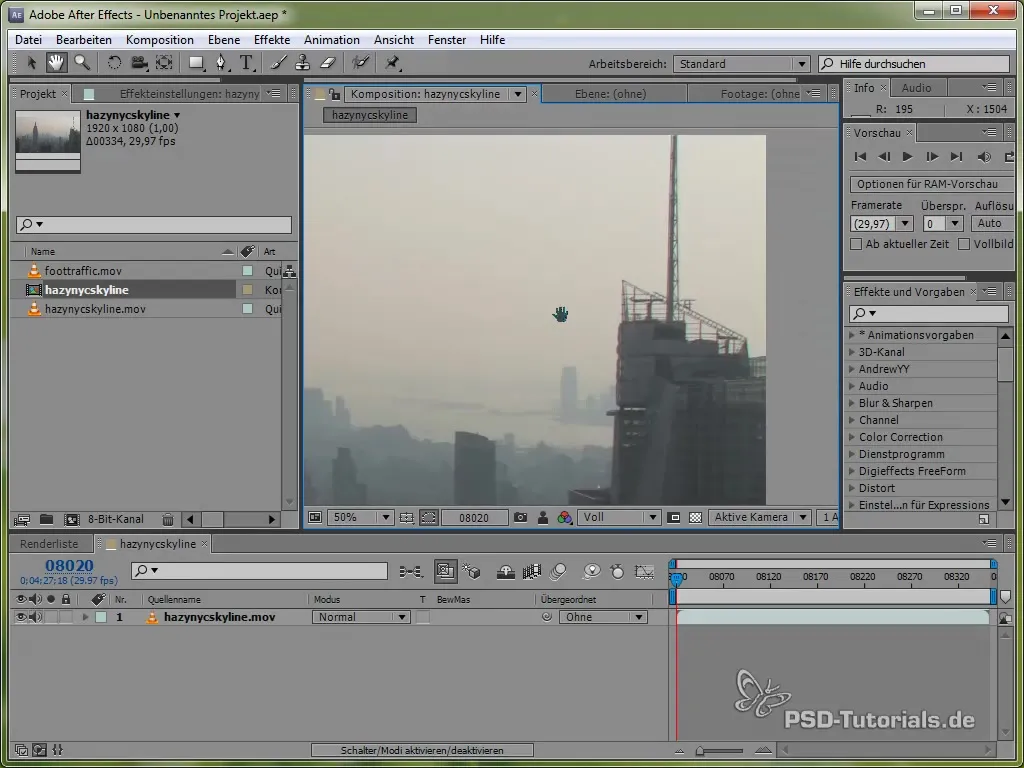Open the 'Voll' resolution dropdown
Screen dimensions: 1024x768
(618, 517)
